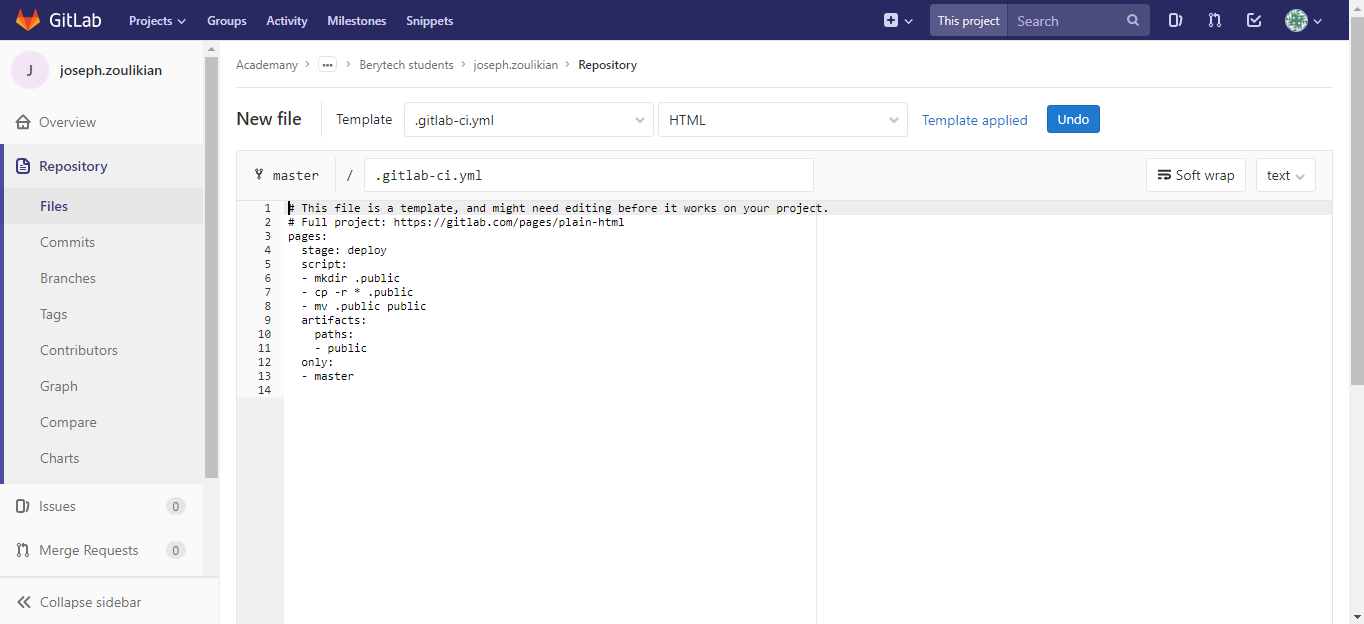Click the search magnifier icon

[x=1133, y=20]
